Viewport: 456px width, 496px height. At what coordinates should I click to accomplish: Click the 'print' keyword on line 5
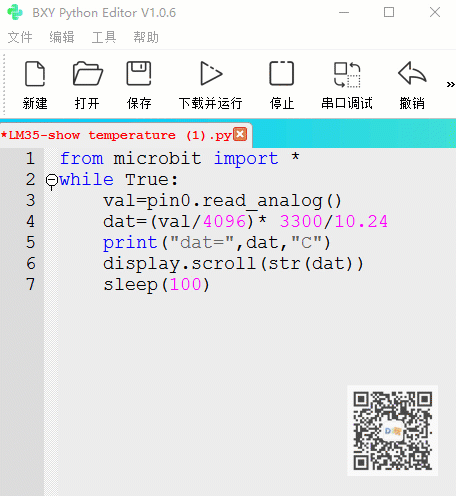130,243
